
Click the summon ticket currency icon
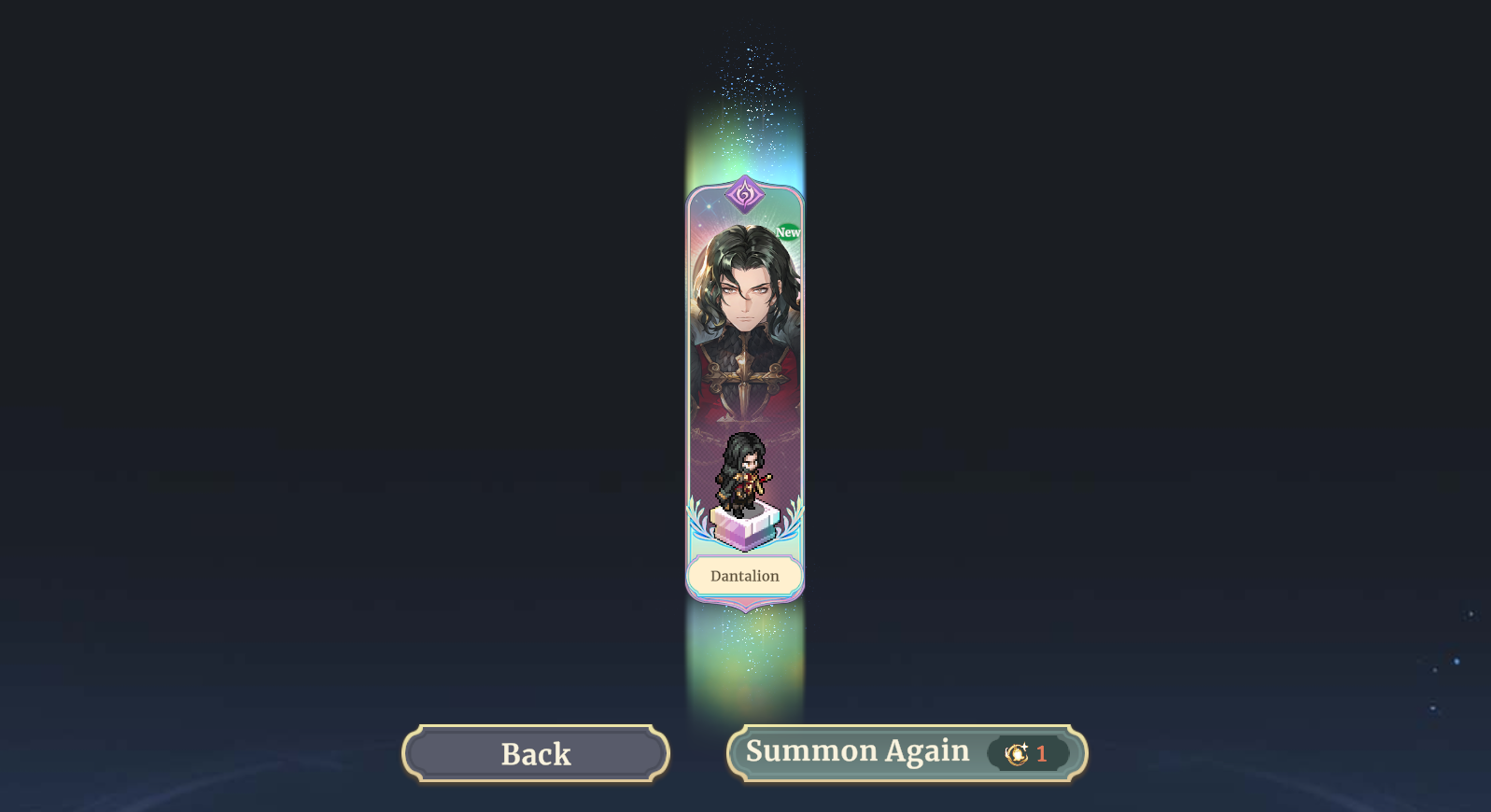point(1016,753)
